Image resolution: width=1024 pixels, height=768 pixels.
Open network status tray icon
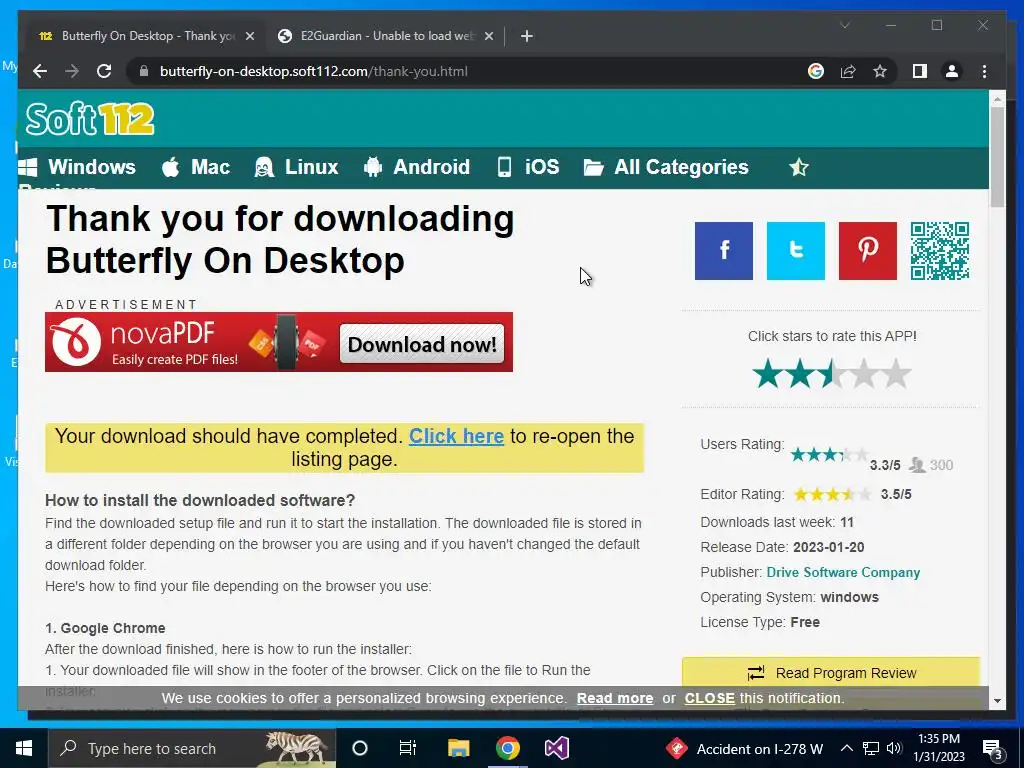point(871,748)
